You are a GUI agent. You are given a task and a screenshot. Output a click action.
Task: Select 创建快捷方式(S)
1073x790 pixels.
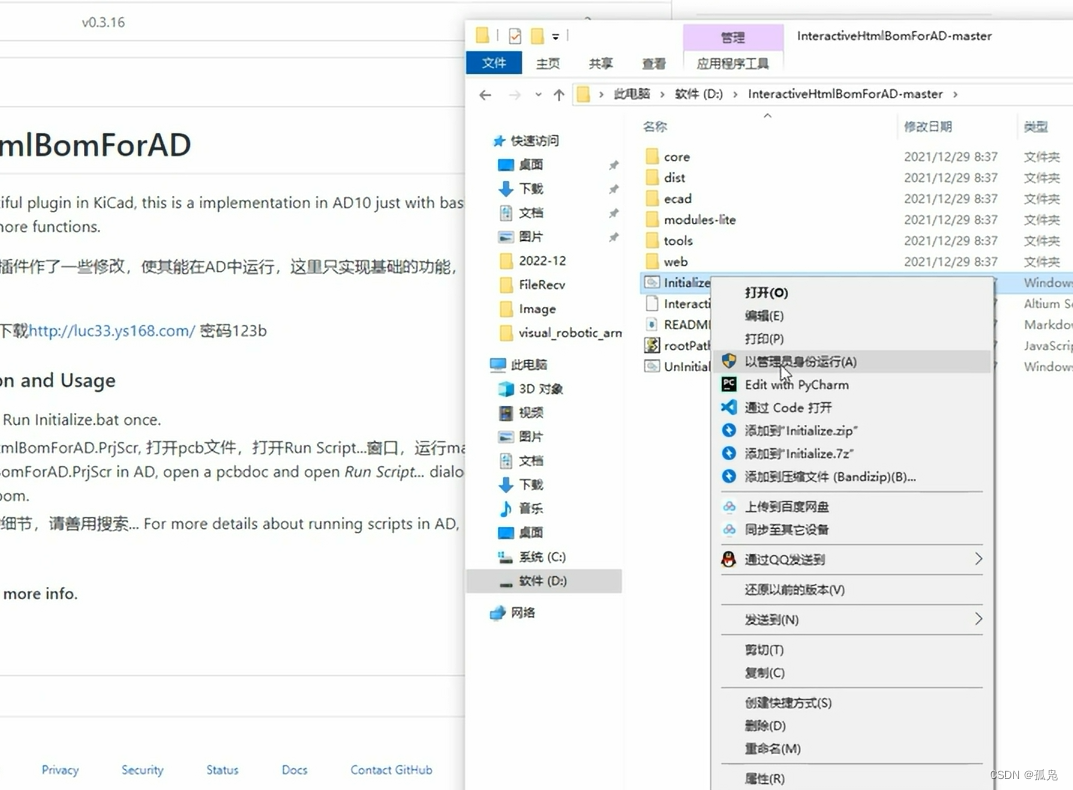point(852,702)
